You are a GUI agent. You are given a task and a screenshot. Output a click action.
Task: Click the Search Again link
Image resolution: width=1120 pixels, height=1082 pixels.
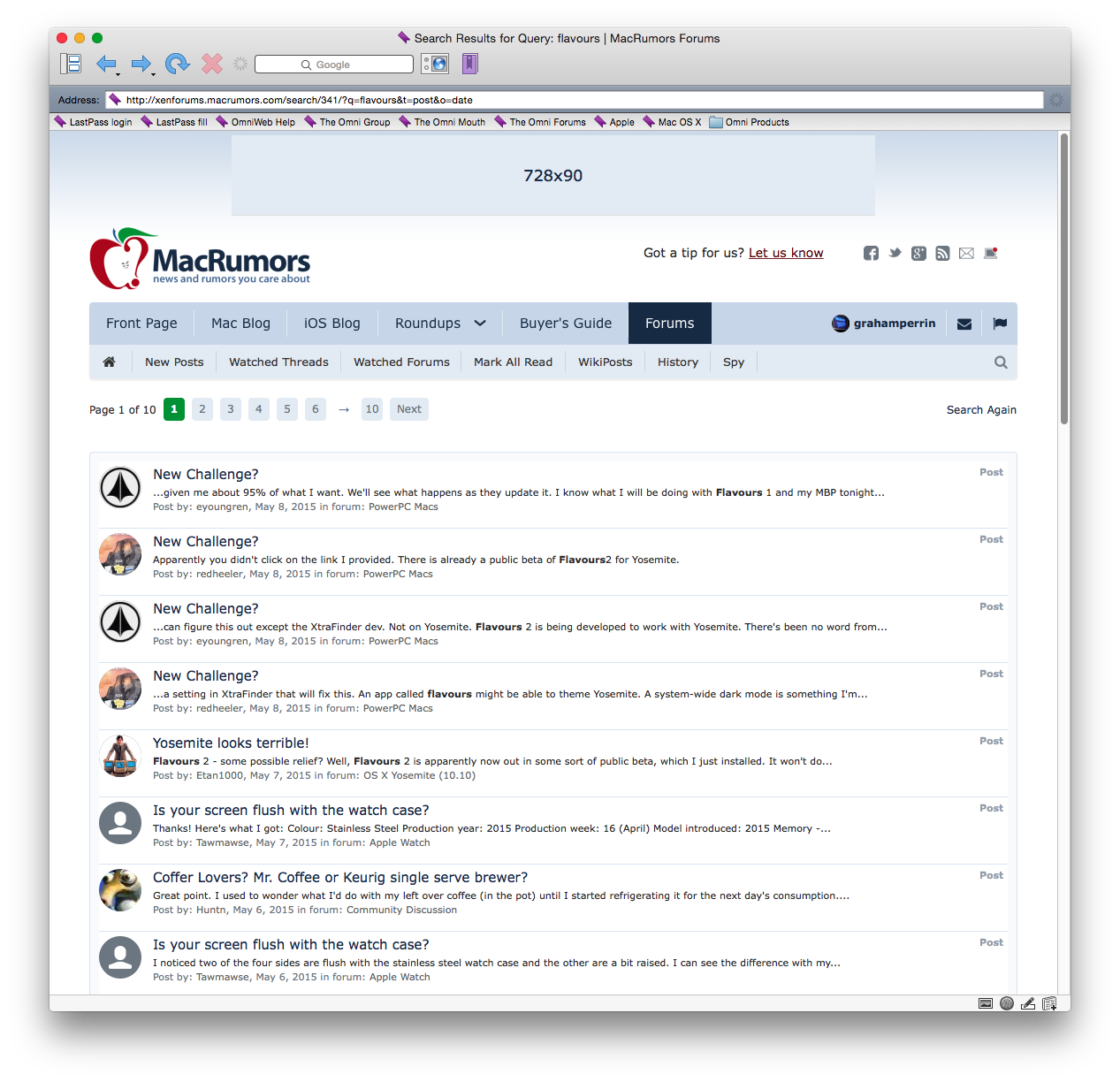pos(981,410)
